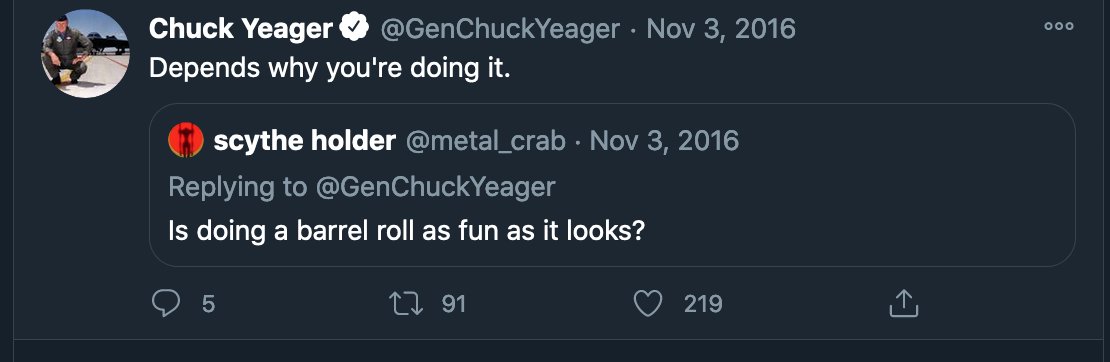The height and width of the screenshot is (362, 1110).
Task: Open the Chuck Yeager display name
Action: coord(241,29)
